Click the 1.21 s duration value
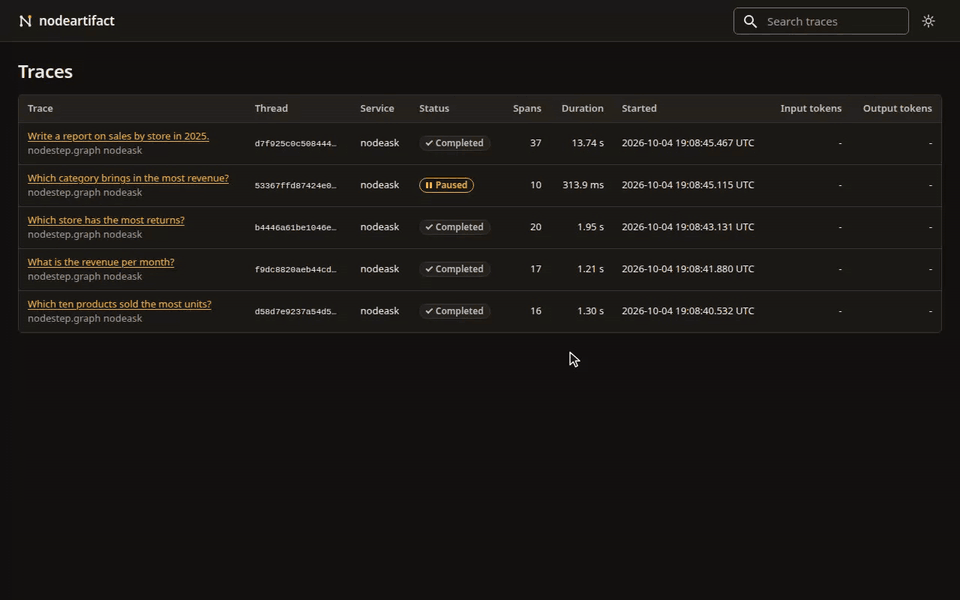Image resolution: width=960 pixels, height=600 pixels. coord(590,269)
